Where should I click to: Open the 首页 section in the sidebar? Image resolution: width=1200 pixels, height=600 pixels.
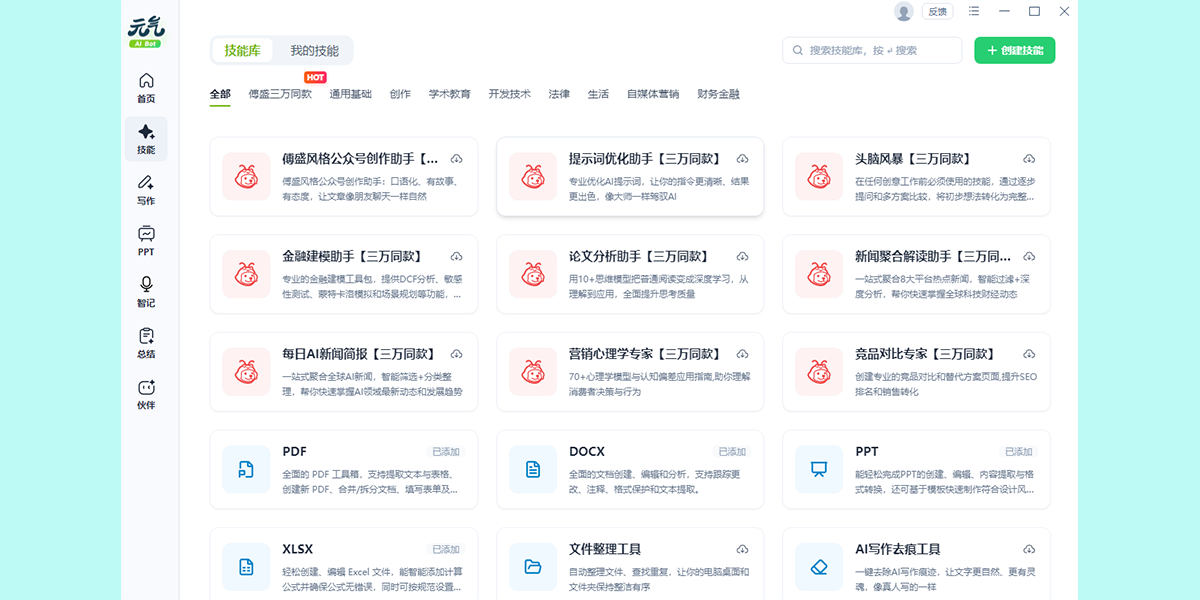(145, 90)
